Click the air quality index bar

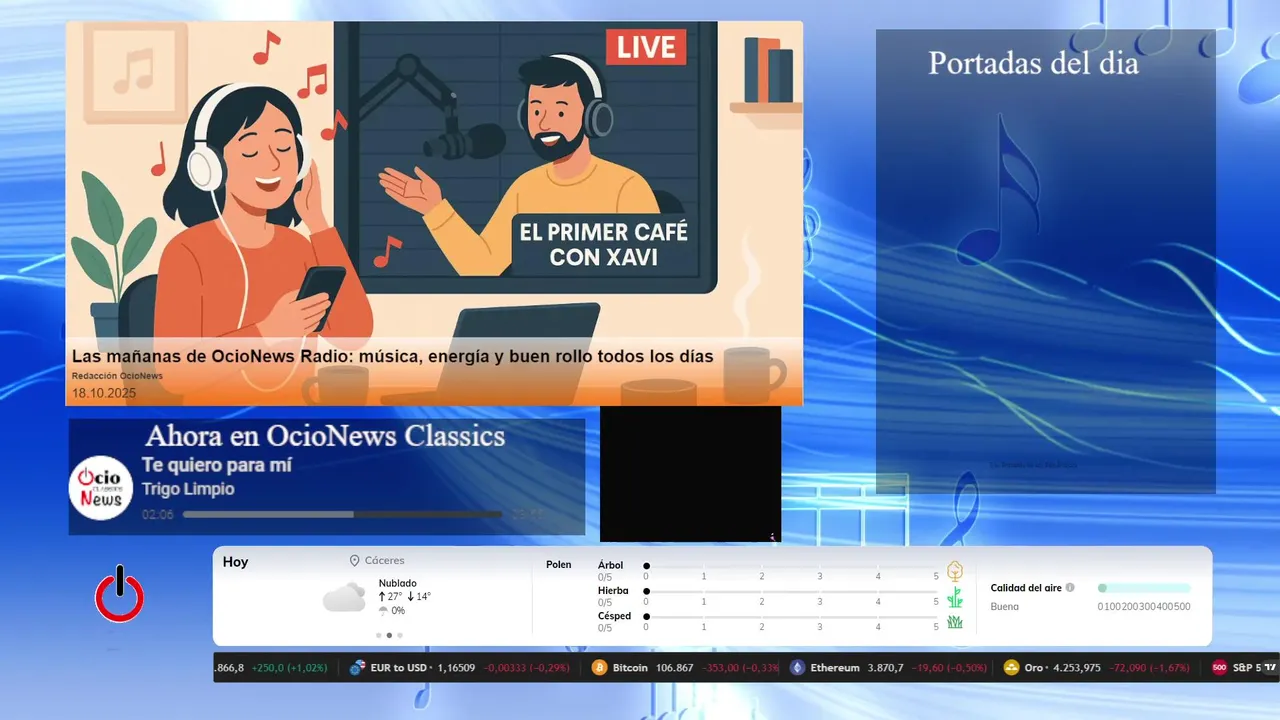pyautogui.click(x=1144, y=588)
